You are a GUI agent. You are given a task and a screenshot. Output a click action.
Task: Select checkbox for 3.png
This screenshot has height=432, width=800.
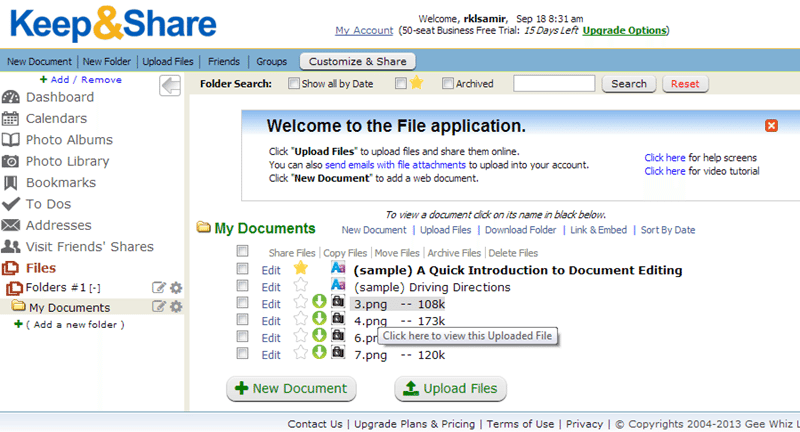point(242,302)
